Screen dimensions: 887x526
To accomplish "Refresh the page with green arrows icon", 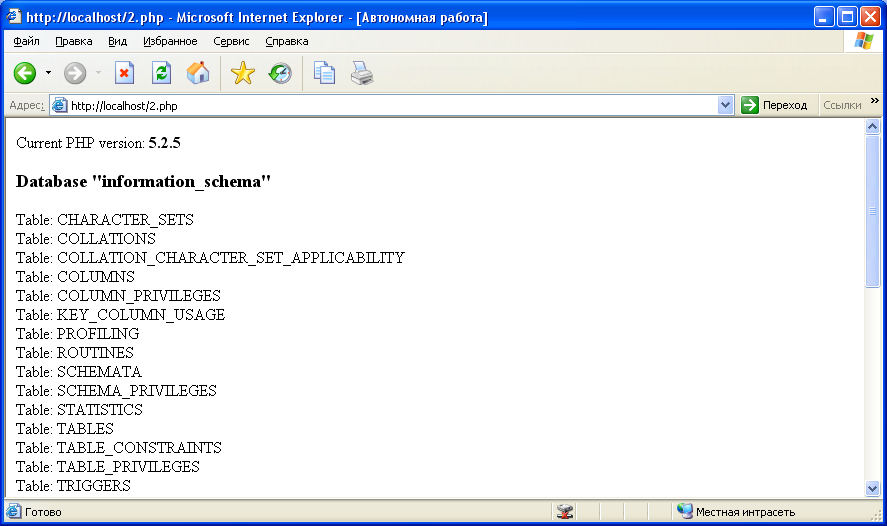I will [161, 73].
